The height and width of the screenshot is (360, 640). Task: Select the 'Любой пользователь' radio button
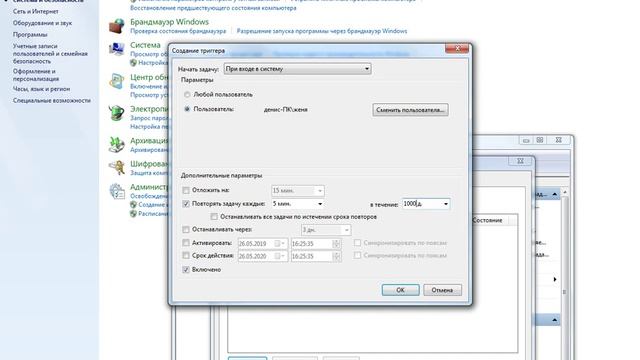point(187,95)
